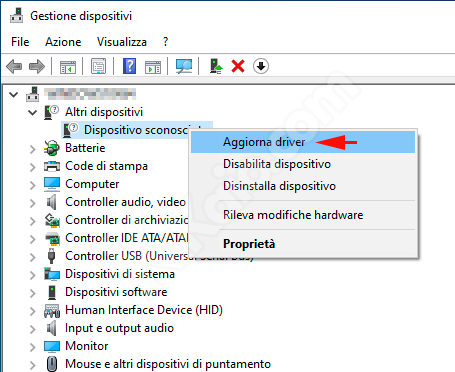The image size is (455, 372).
Task: Expand the Input e output audio arrow
Action: tap(32, 329)
